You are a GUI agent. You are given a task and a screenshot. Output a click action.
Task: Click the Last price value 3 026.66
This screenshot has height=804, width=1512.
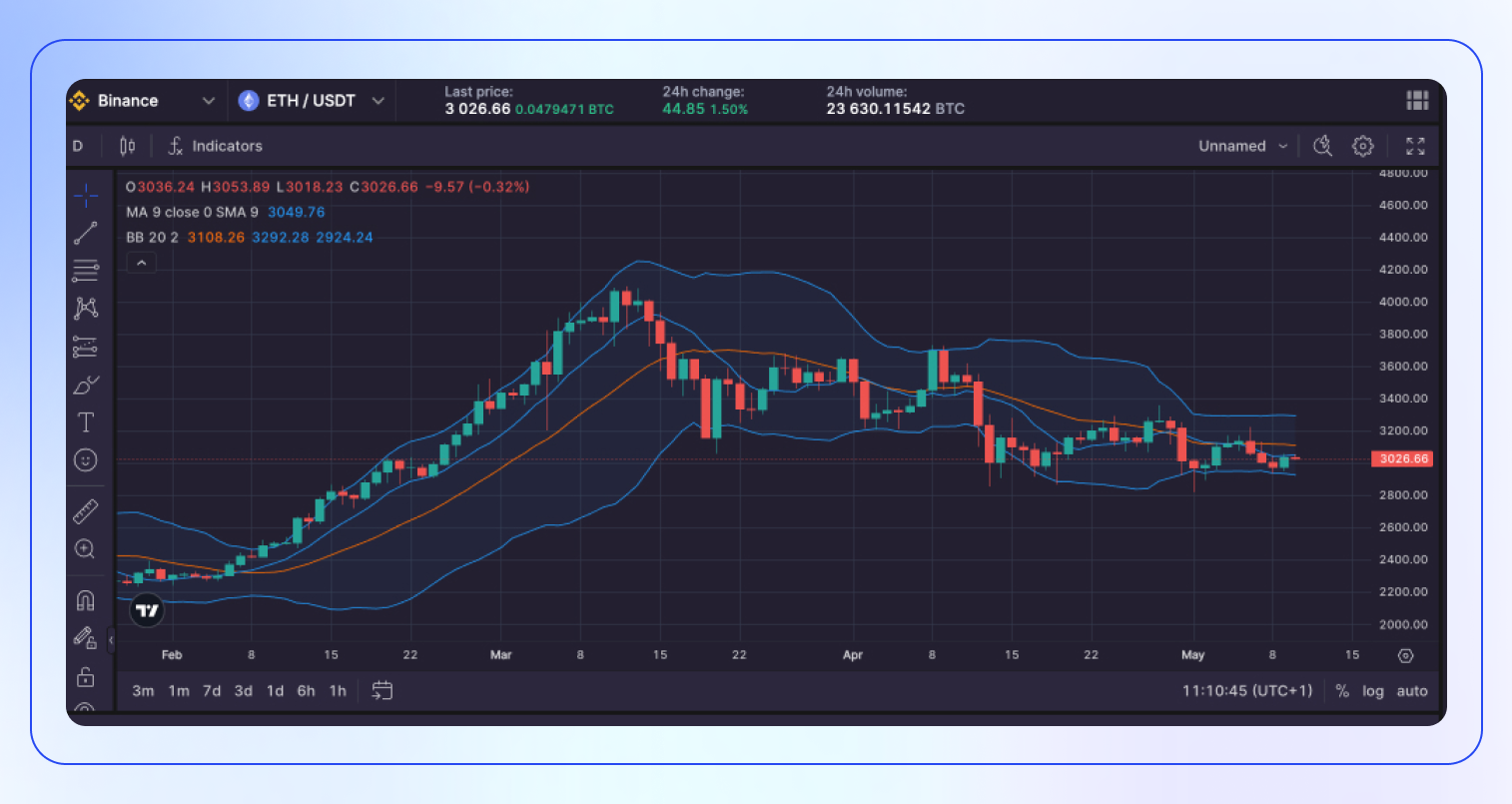(x=477, y=109)
